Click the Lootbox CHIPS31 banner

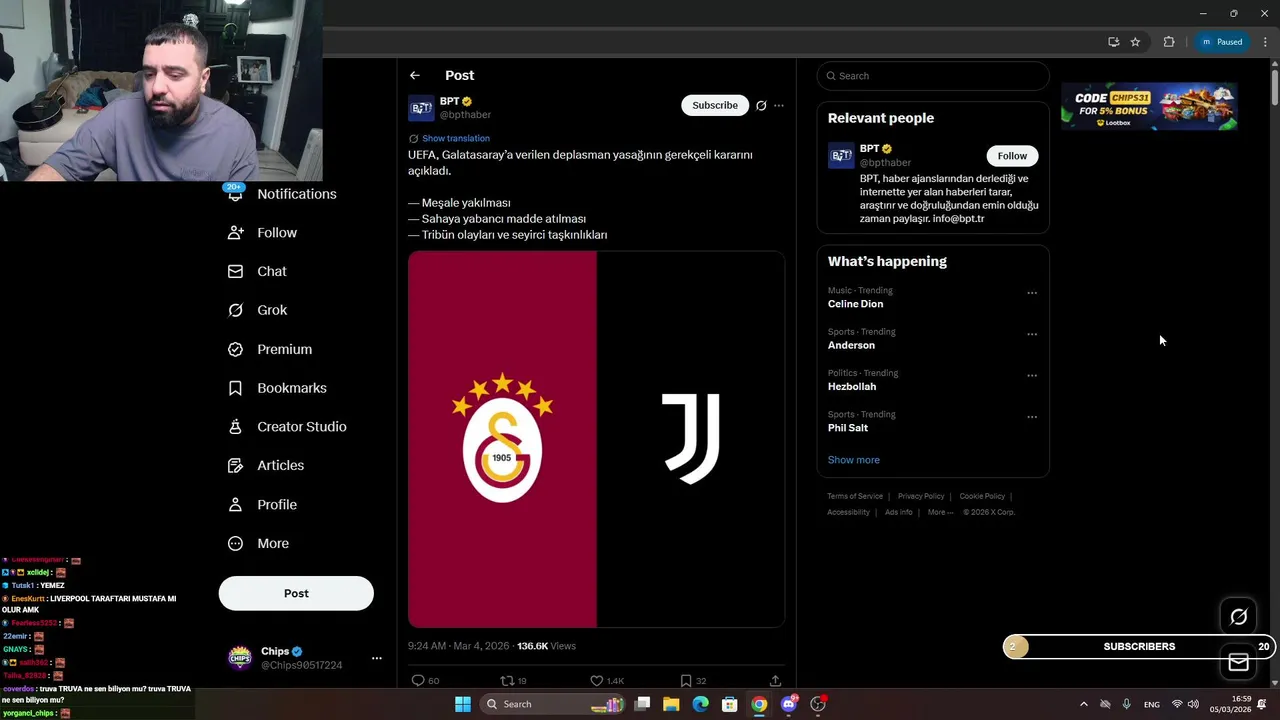click(1149, 107)
